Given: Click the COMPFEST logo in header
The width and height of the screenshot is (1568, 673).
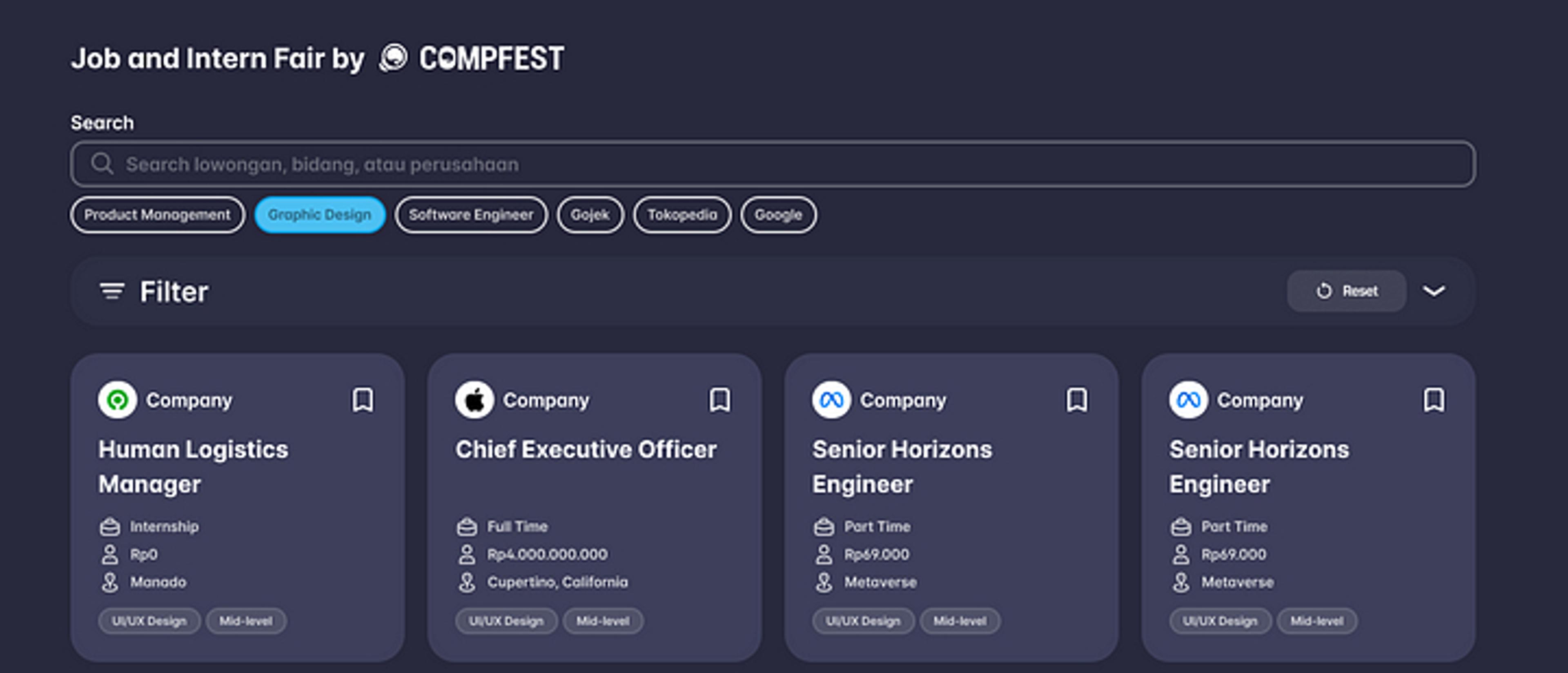Looking at the screenshot, I should 472,59.
